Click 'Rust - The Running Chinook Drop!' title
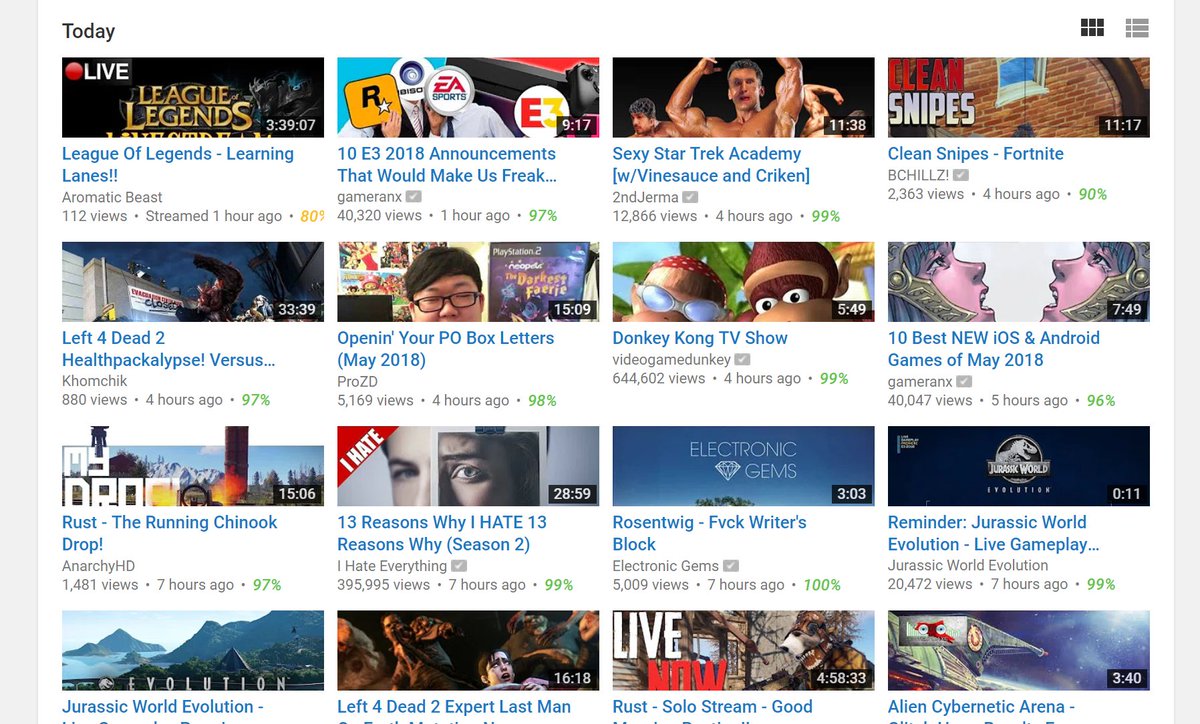The width and height of the screenshot is (1200, 724). tap(170, 533)
